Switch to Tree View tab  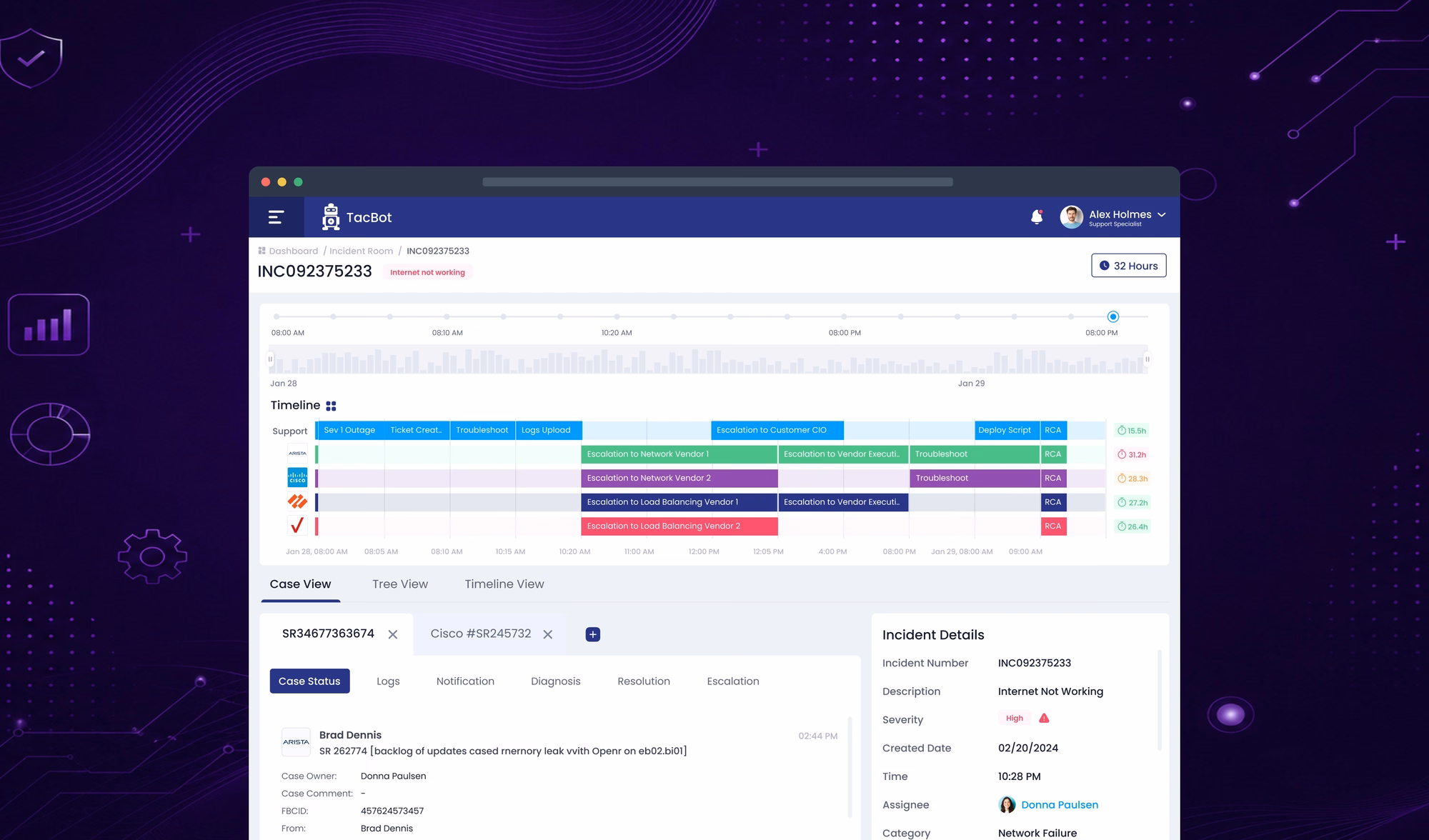[x=400, y=584]
